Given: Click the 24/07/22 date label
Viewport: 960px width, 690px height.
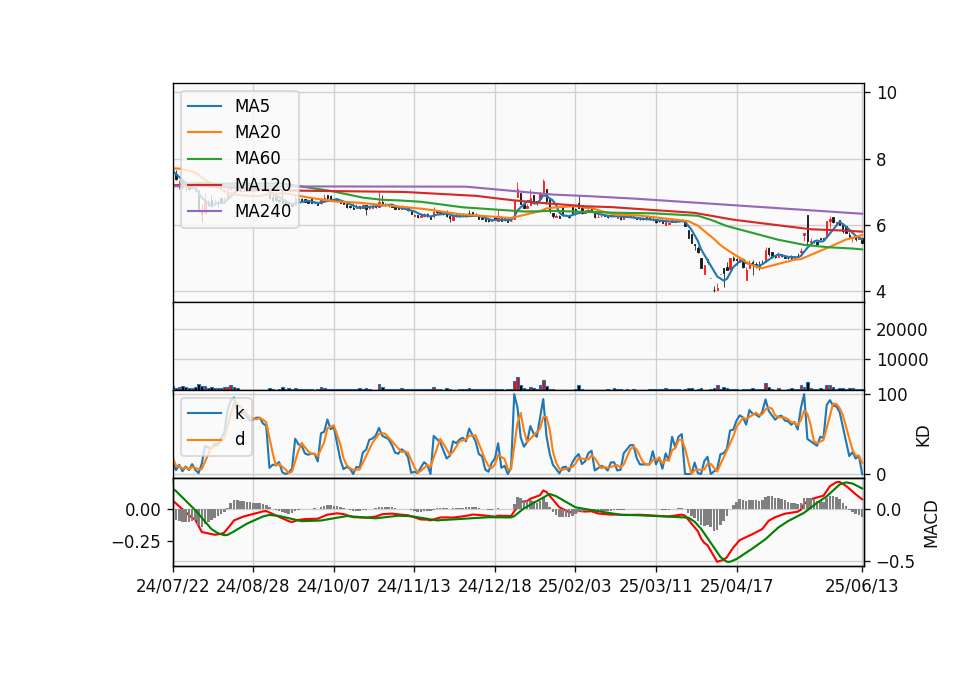Looking at the screenshot, I should [x=173, y=586].
